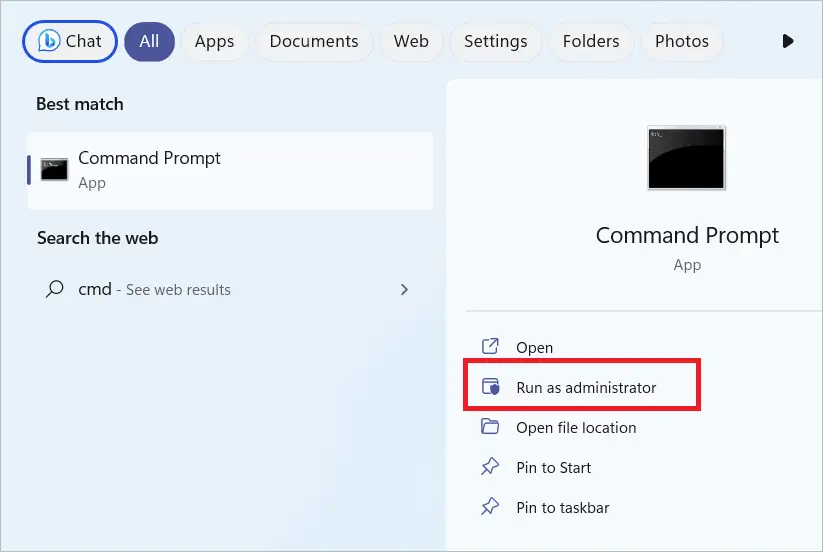Switch to the Documents filter
Screen dimensions: 823x552
314,41
